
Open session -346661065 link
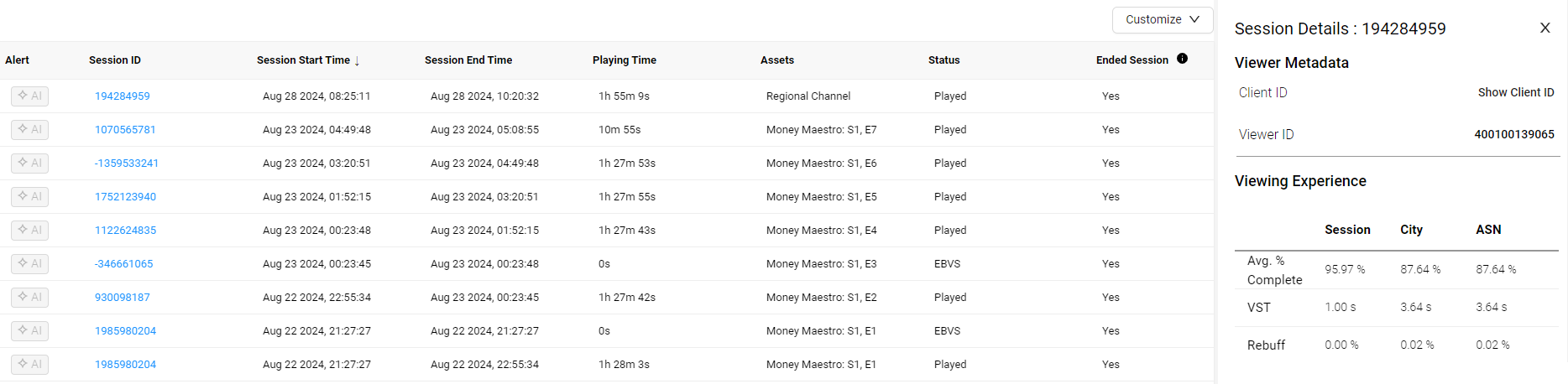click(123, 264)
